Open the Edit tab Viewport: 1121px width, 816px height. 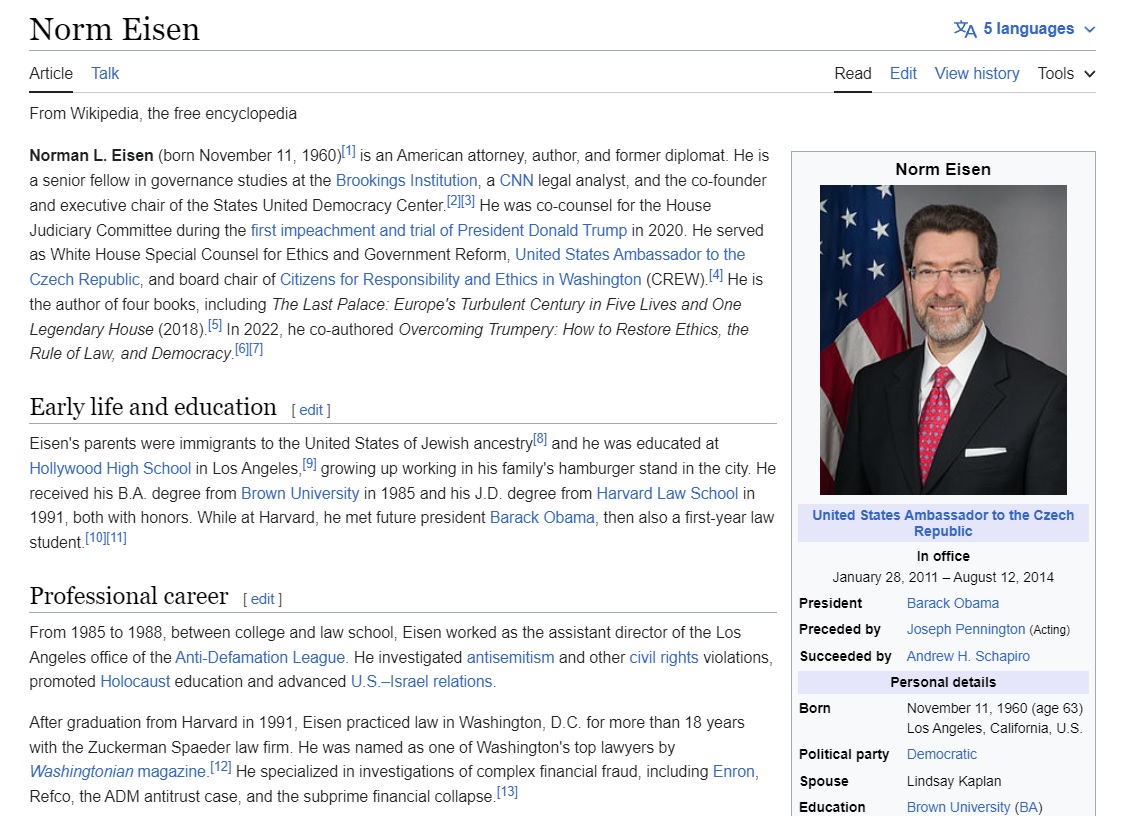[903, 74]
